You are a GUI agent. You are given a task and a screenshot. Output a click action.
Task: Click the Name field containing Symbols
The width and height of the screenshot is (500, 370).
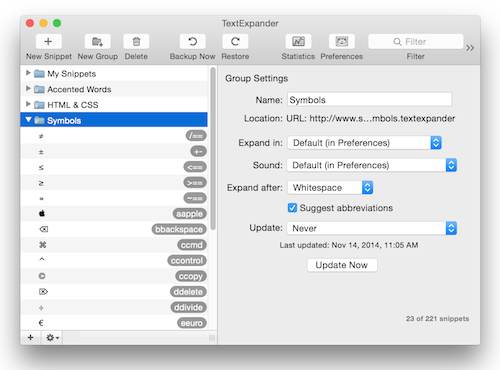point(370,99)
